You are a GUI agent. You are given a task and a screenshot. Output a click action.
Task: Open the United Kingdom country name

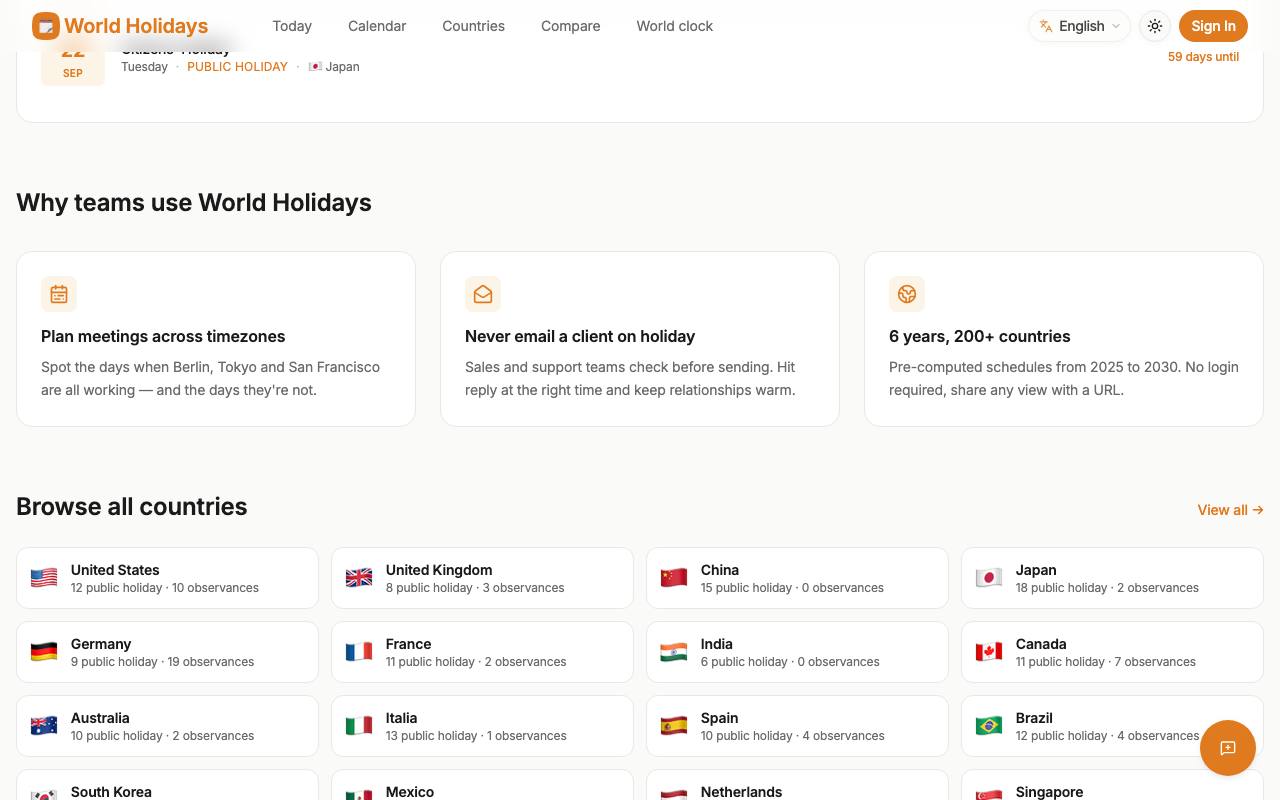(439, 570)
